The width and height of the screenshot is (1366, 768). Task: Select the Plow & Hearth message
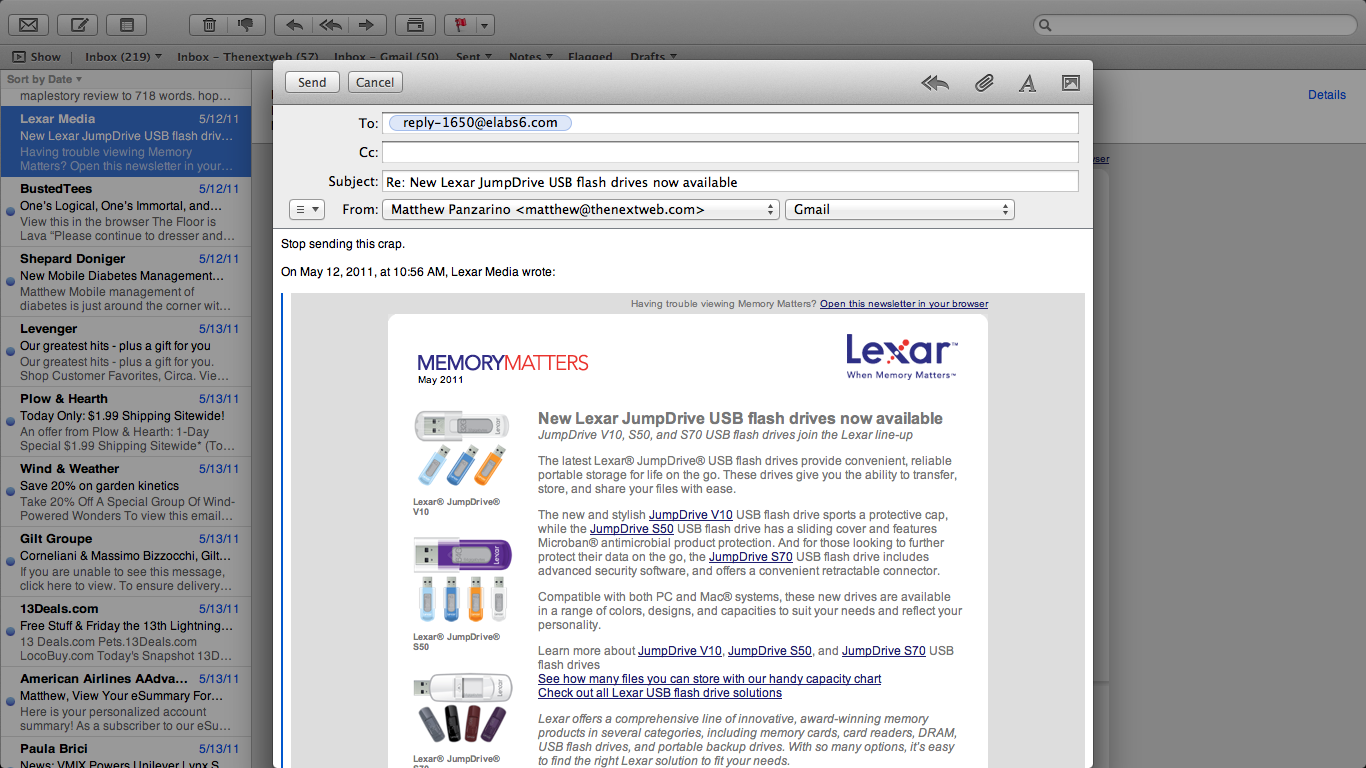point(126,422)
